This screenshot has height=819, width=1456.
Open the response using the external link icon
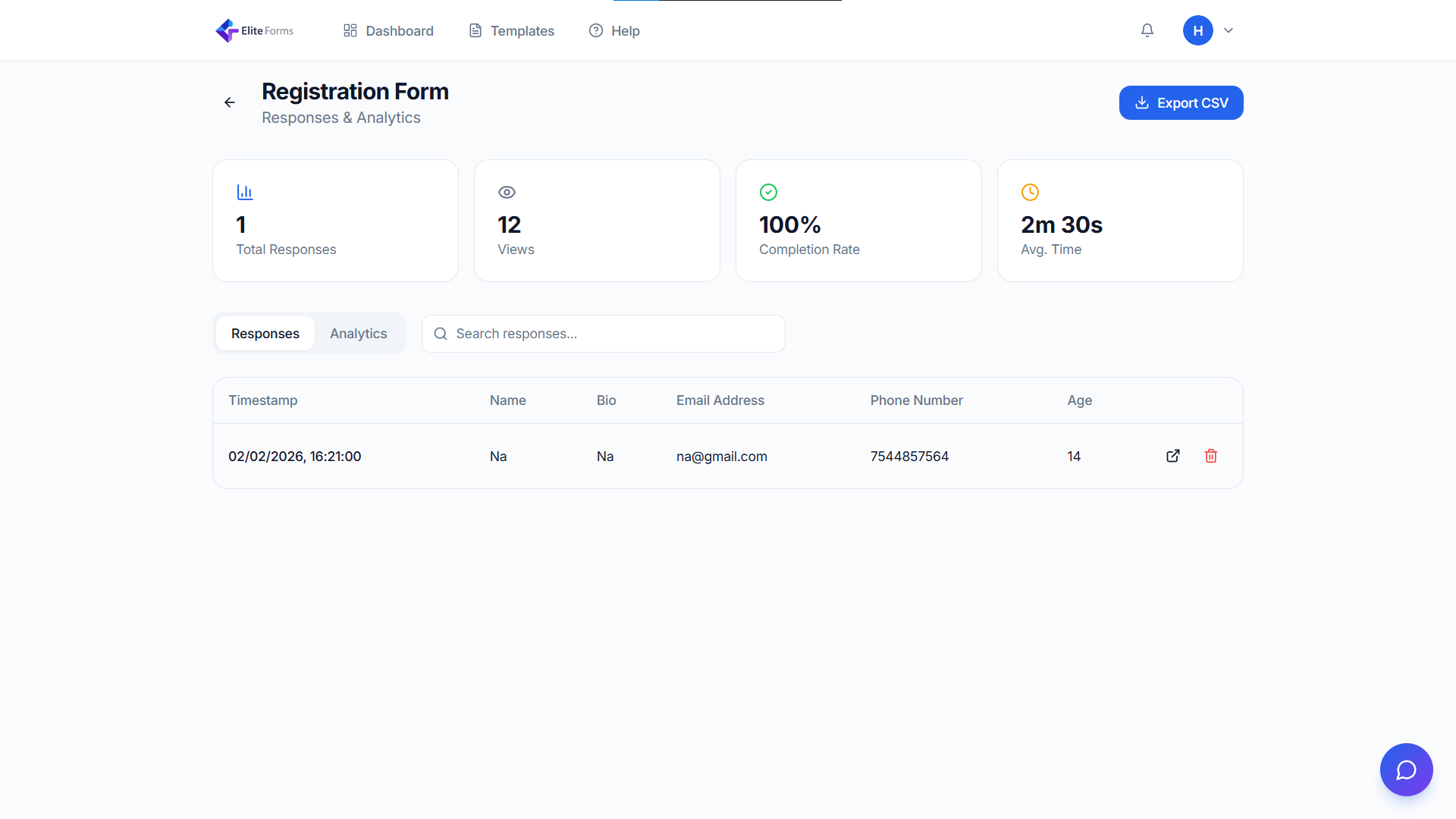(1172, 456)
